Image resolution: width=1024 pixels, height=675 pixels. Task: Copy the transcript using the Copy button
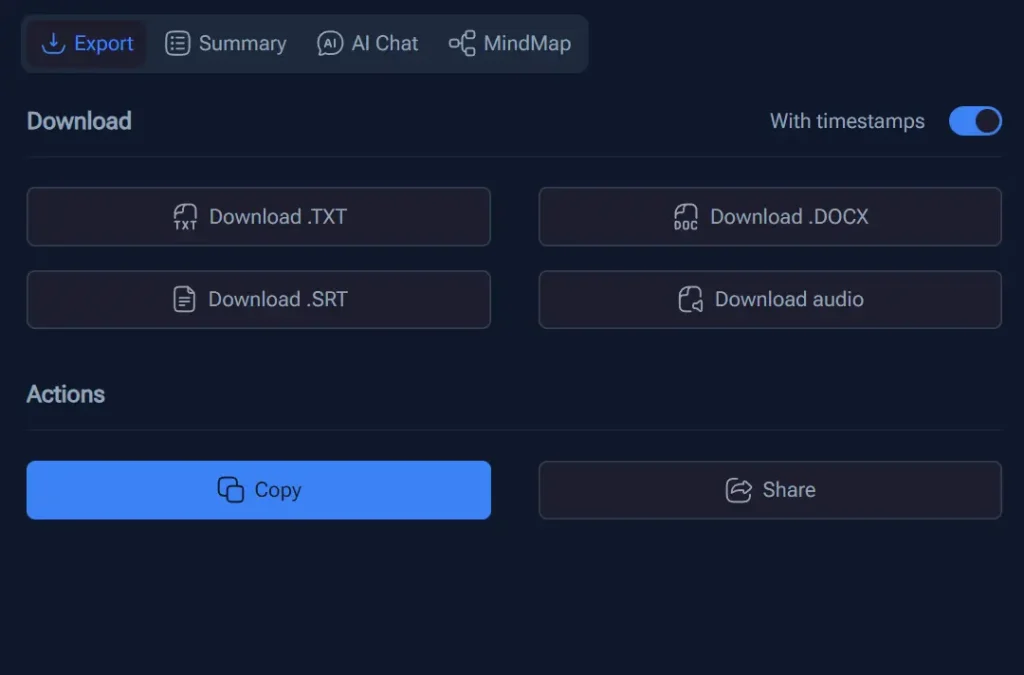pos(258,490)
